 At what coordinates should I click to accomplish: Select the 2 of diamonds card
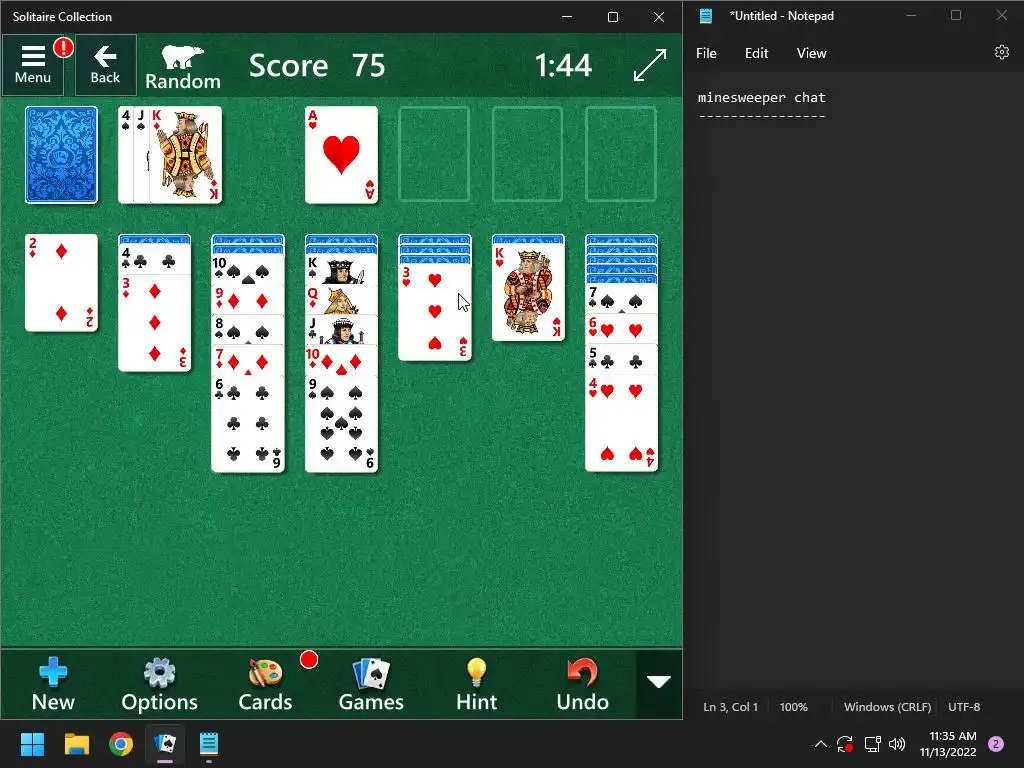pos(61,283)
